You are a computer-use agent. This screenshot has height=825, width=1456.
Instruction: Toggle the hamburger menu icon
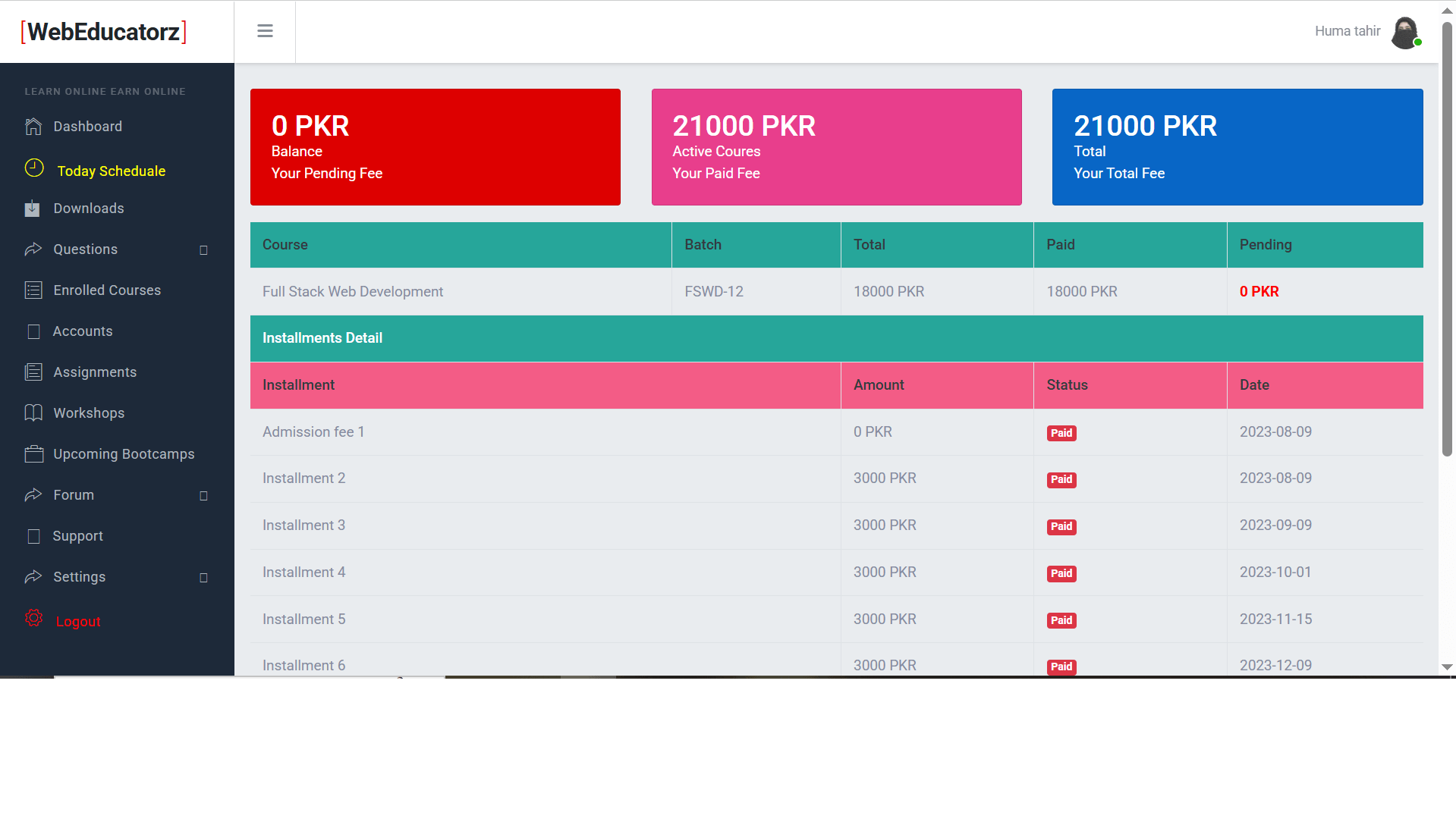[265, 31]
